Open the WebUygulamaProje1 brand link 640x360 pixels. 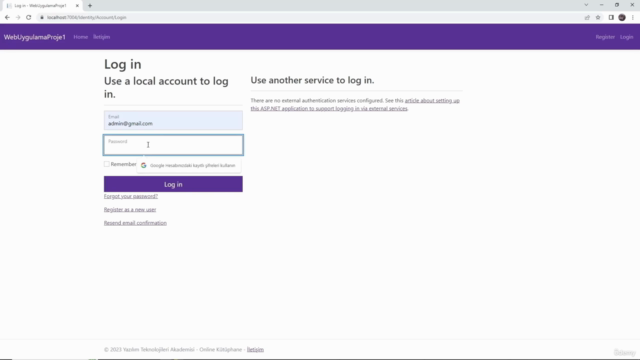tap(35, 37)
